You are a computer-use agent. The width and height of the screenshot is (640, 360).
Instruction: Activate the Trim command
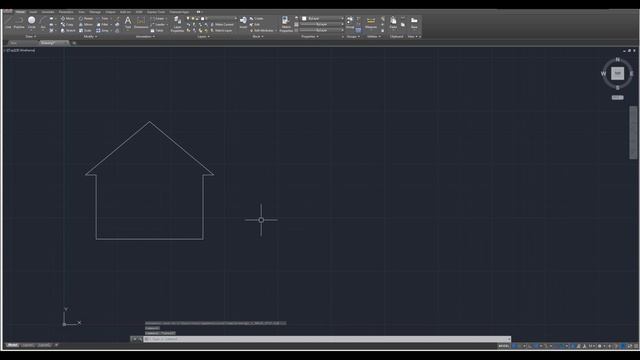pyautogui.click(x=103, y=19)
